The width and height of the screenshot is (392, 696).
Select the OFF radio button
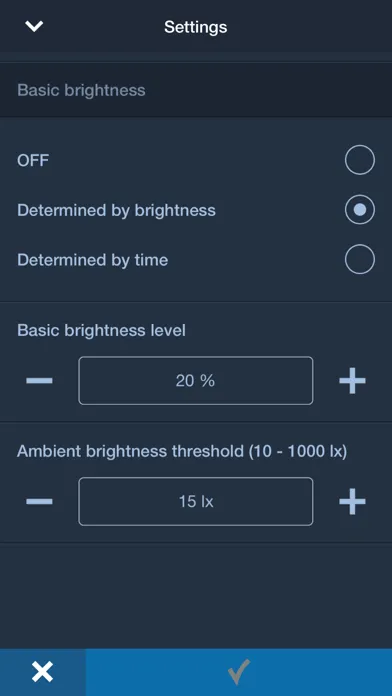pyautogui.click(x=360, y=160)
